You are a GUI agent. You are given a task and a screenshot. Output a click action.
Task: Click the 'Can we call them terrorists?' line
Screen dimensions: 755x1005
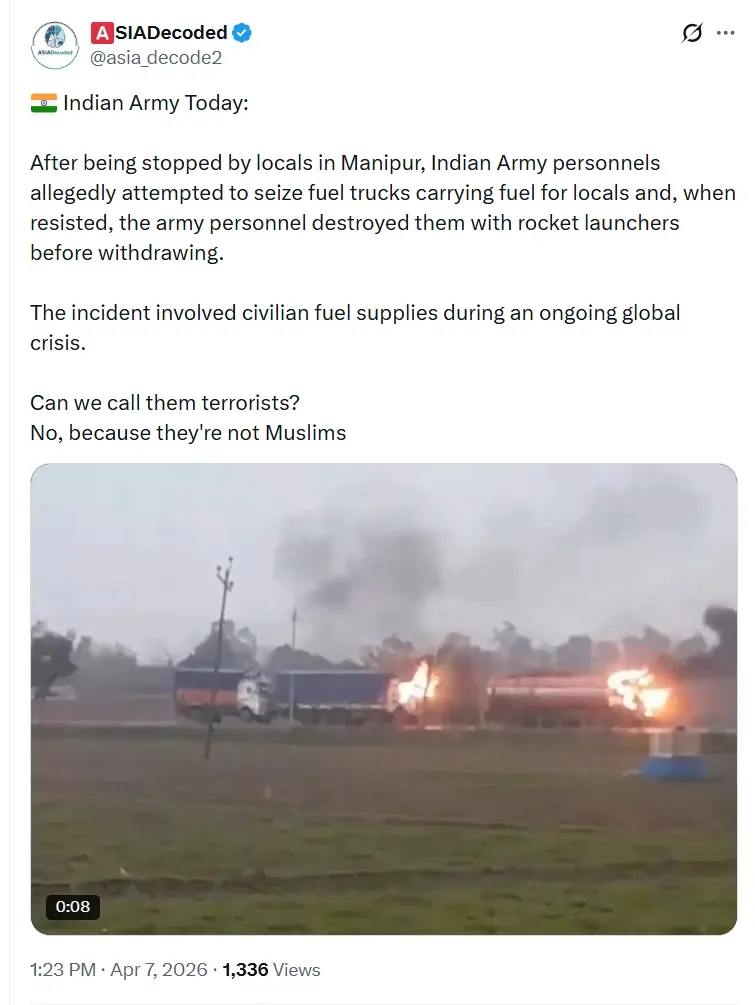[x=165, y=403]
